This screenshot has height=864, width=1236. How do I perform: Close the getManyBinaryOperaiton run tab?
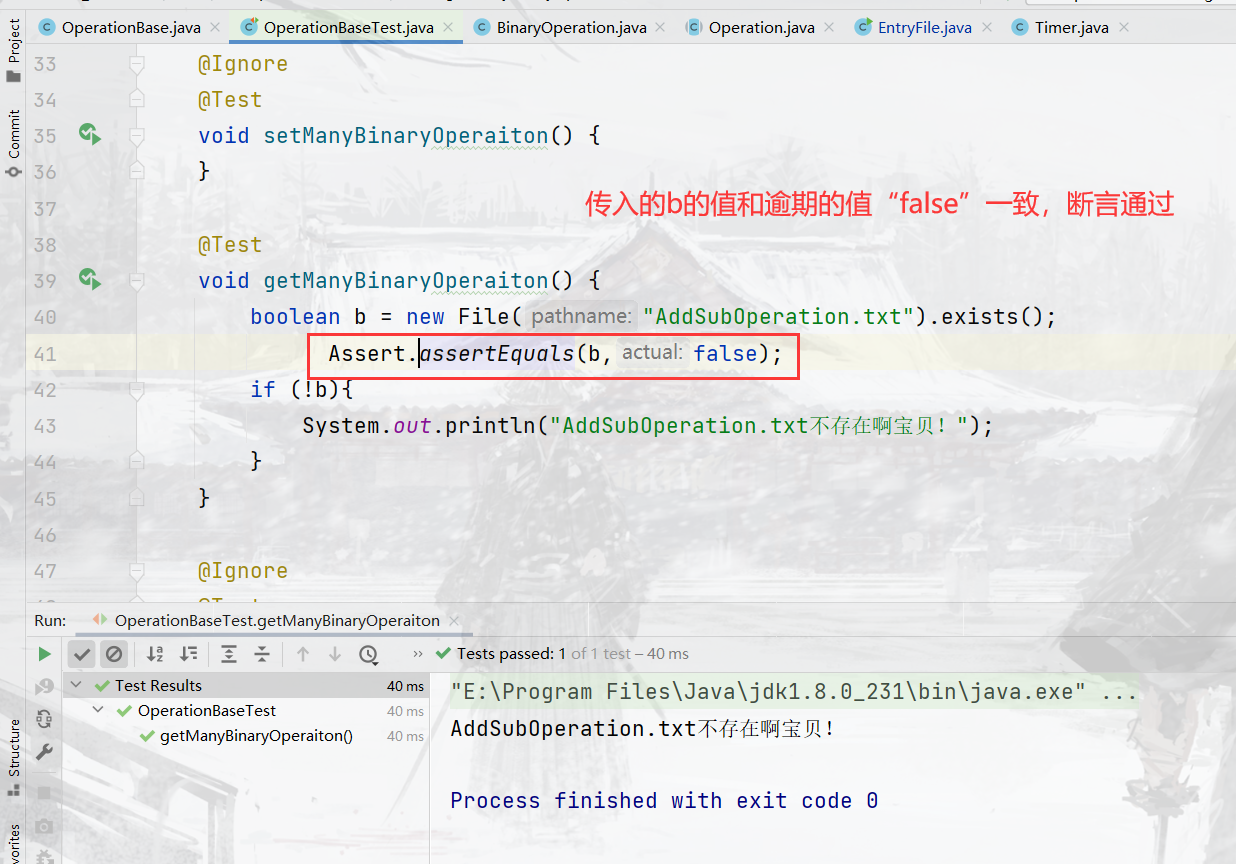(x=454, y=620)
